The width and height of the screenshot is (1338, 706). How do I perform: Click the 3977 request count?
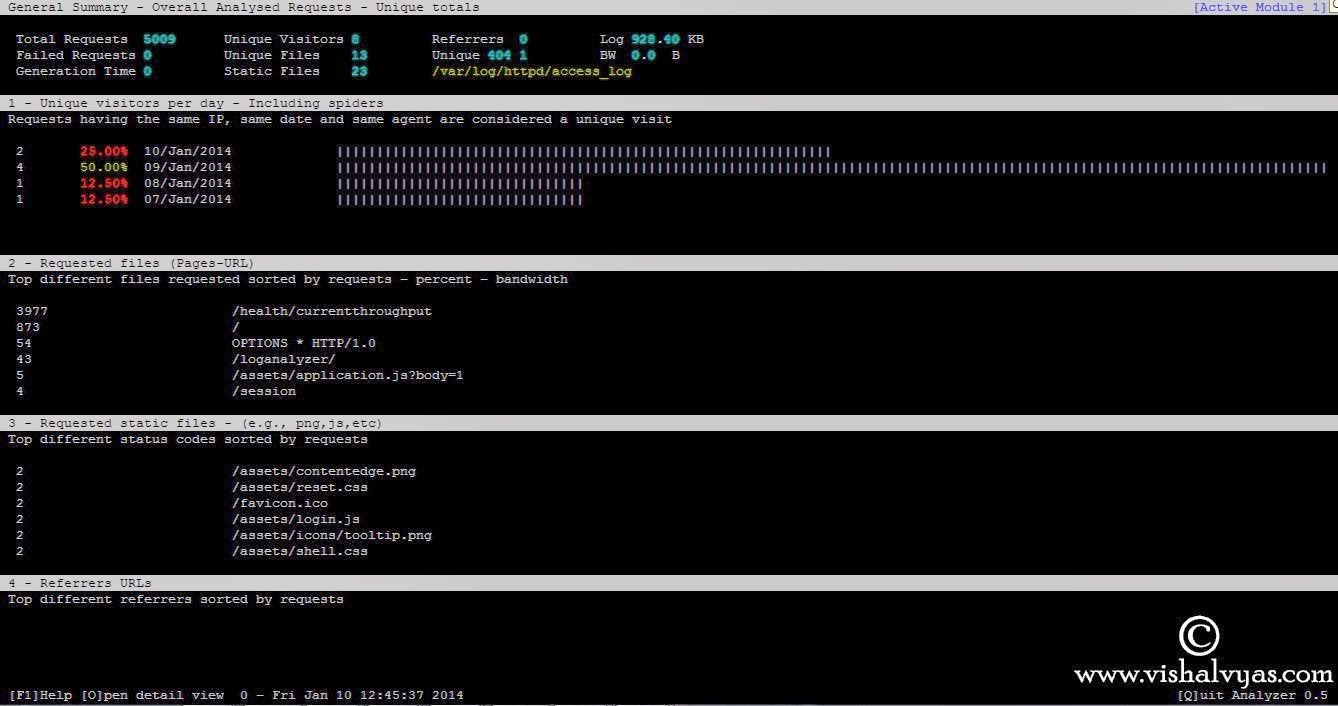32,311
